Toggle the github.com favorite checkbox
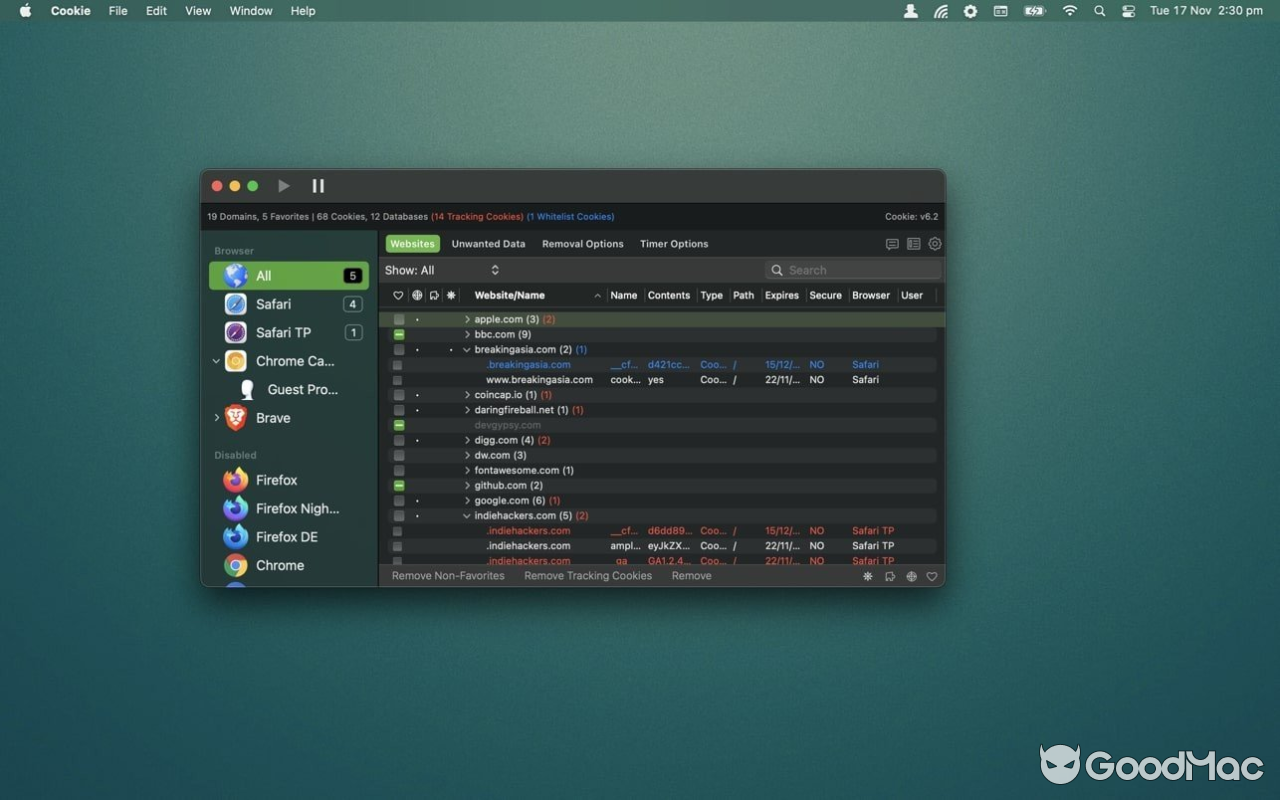 pyautogui.click(x=399, y=486)
